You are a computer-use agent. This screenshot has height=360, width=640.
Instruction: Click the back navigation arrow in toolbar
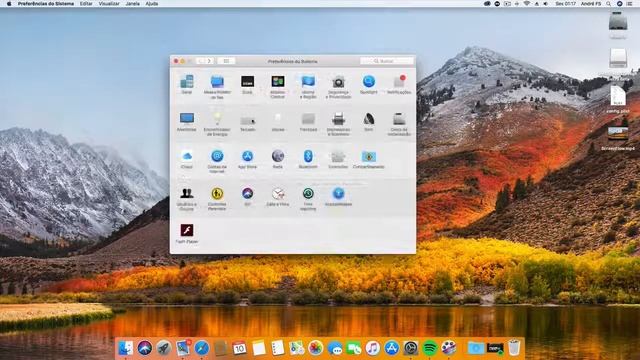pos(200,61)
